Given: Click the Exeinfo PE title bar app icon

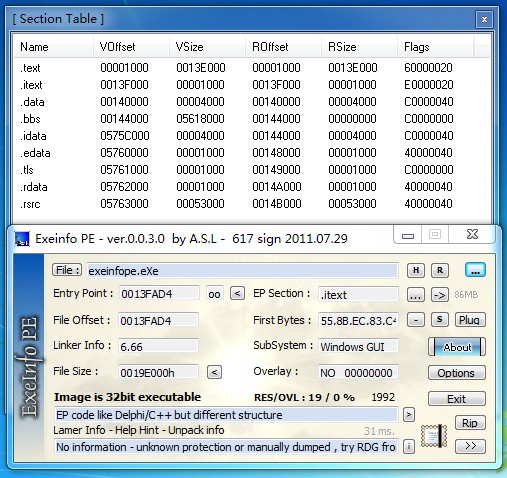Looking at the screenshot, I should coord(22,239).
